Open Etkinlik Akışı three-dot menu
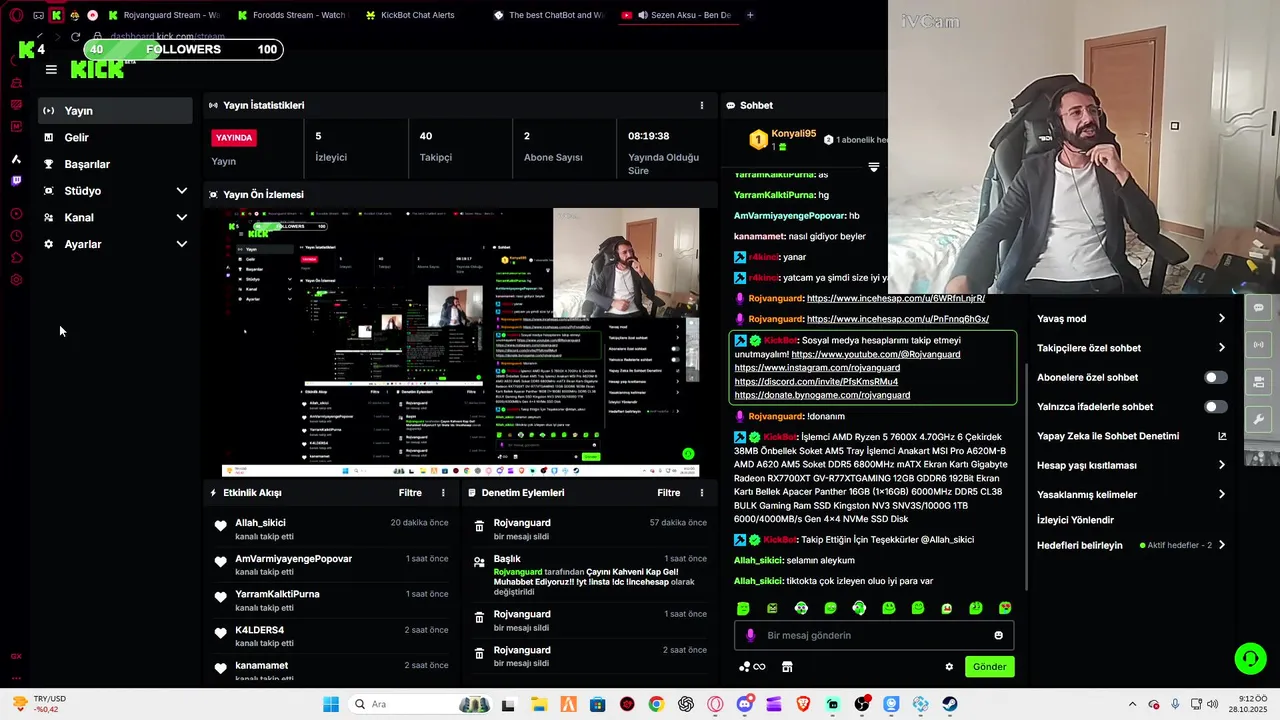Viewport: 1280px width, 720px height. 444,493
